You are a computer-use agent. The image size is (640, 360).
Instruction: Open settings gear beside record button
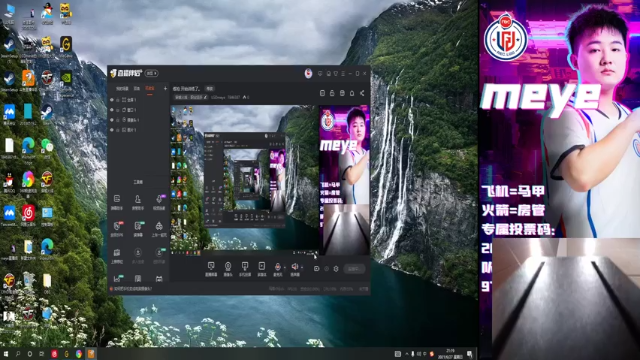click(336, 269)
